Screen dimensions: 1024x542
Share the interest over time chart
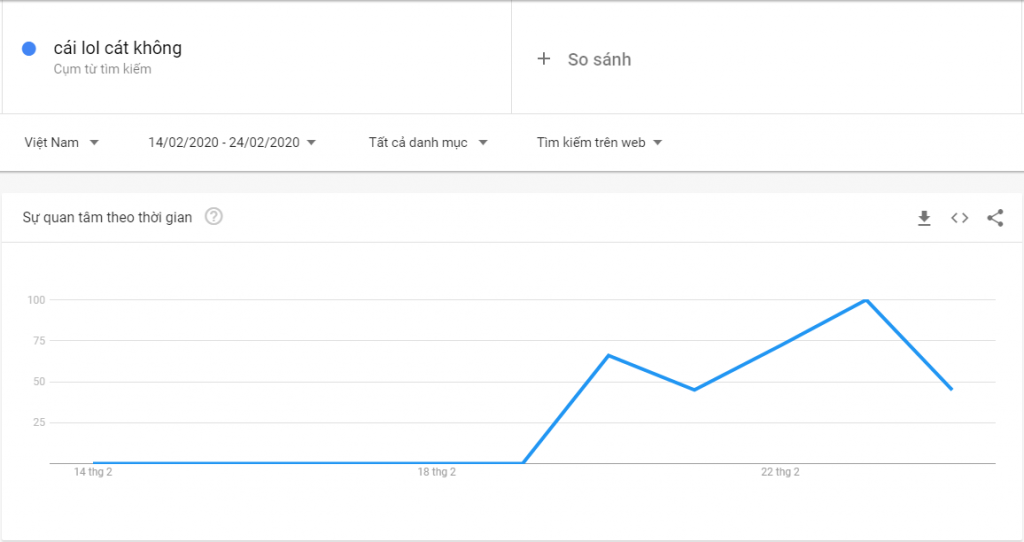(995, 218)
